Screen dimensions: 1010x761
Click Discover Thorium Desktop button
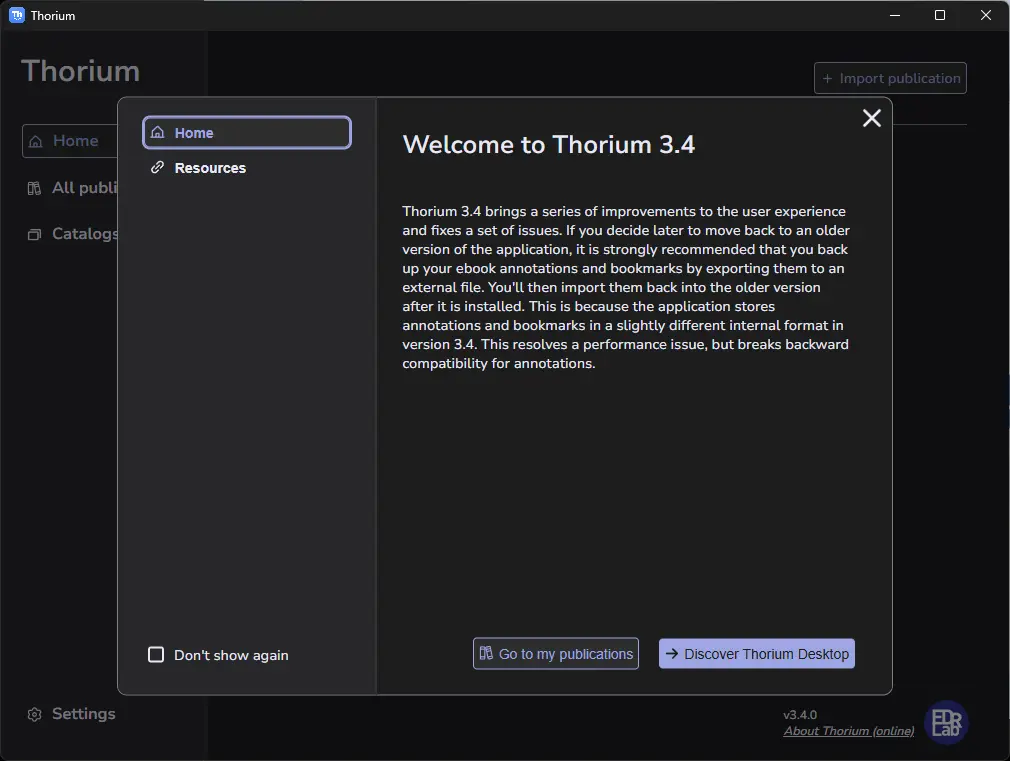point(757,653)
